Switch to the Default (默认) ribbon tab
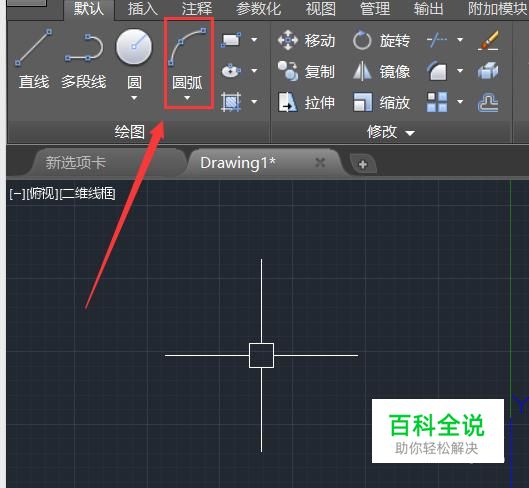The width and height of the screenshot is (529, 488). tap(89, 9)
